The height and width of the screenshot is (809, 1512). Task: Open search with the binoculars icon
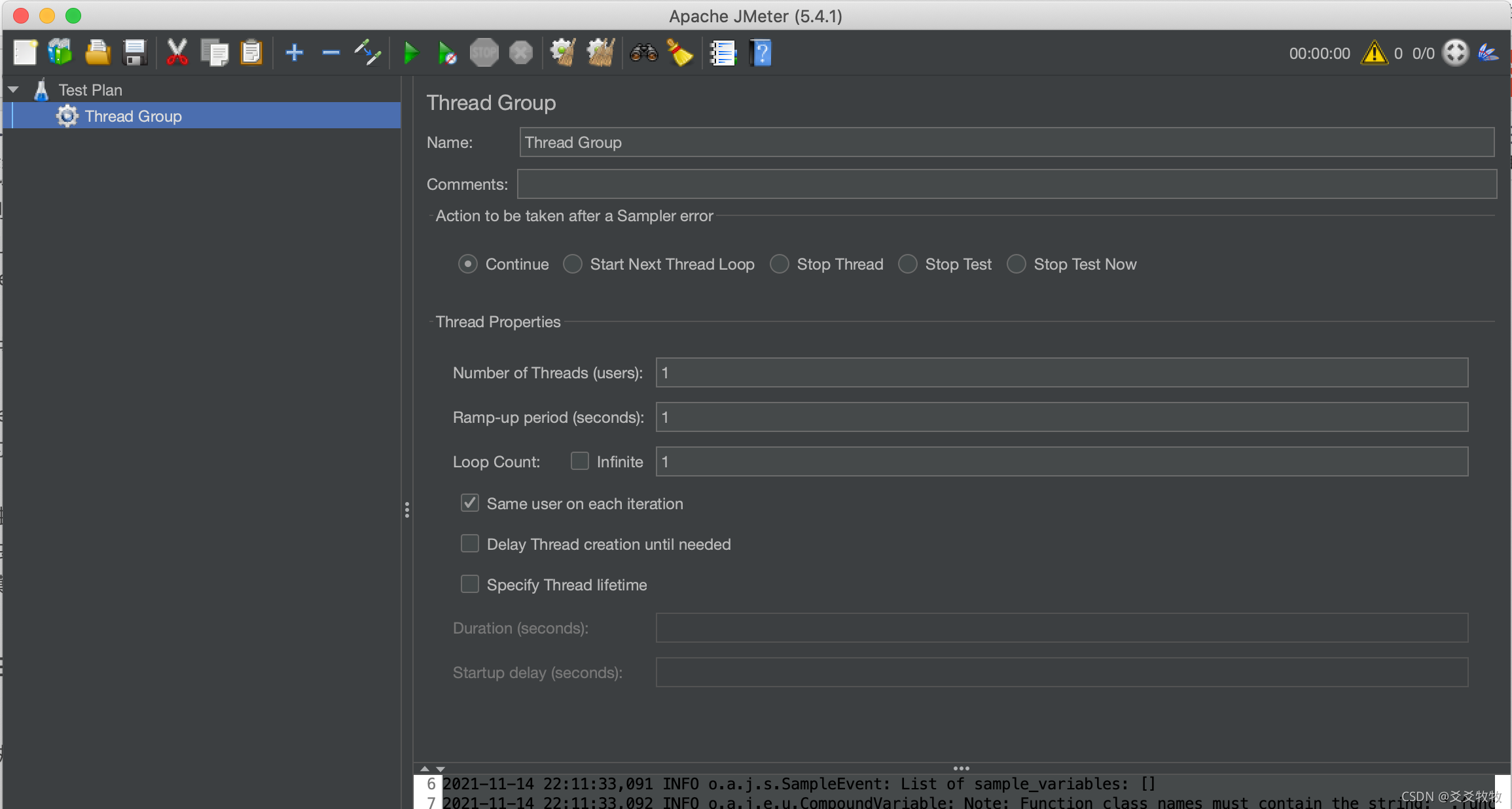tap(643, 53)
